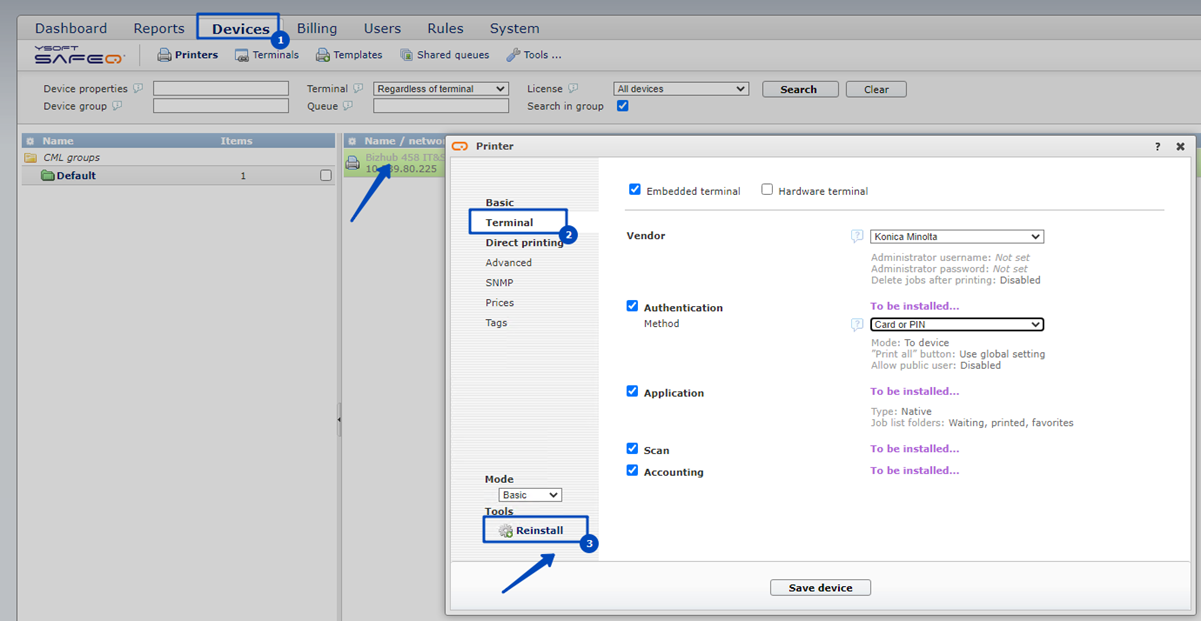Open Shared queues from toolbar
This screenshot has height=621, width=1201.
pyautogui.click(x=407, y=55)
